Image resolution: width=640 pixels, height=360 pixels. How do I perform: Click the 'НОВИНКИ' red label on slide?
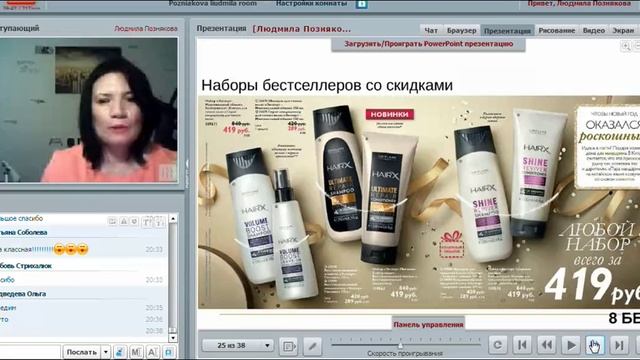click(389, 114)
